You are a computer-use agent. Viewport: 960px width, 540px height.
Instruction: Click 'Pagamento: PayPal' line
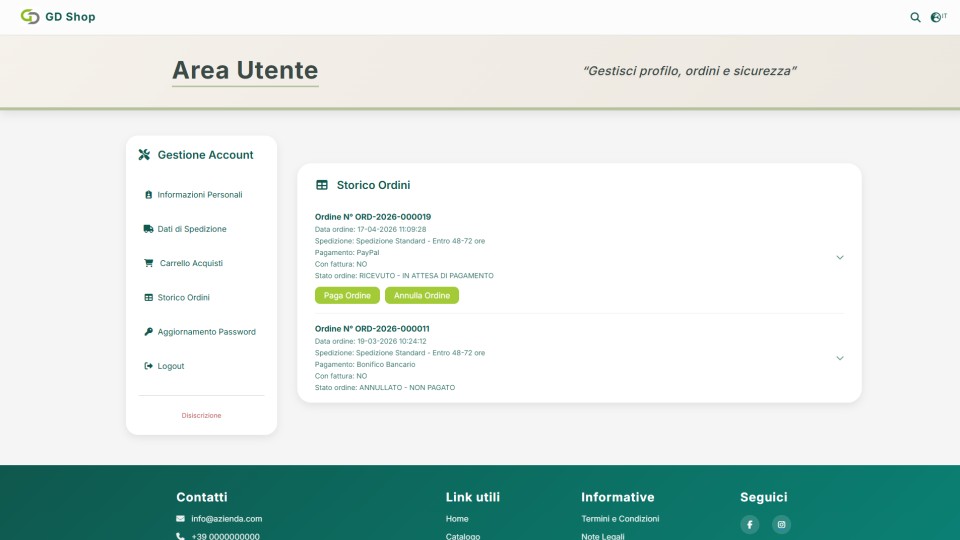click(347, 253)
